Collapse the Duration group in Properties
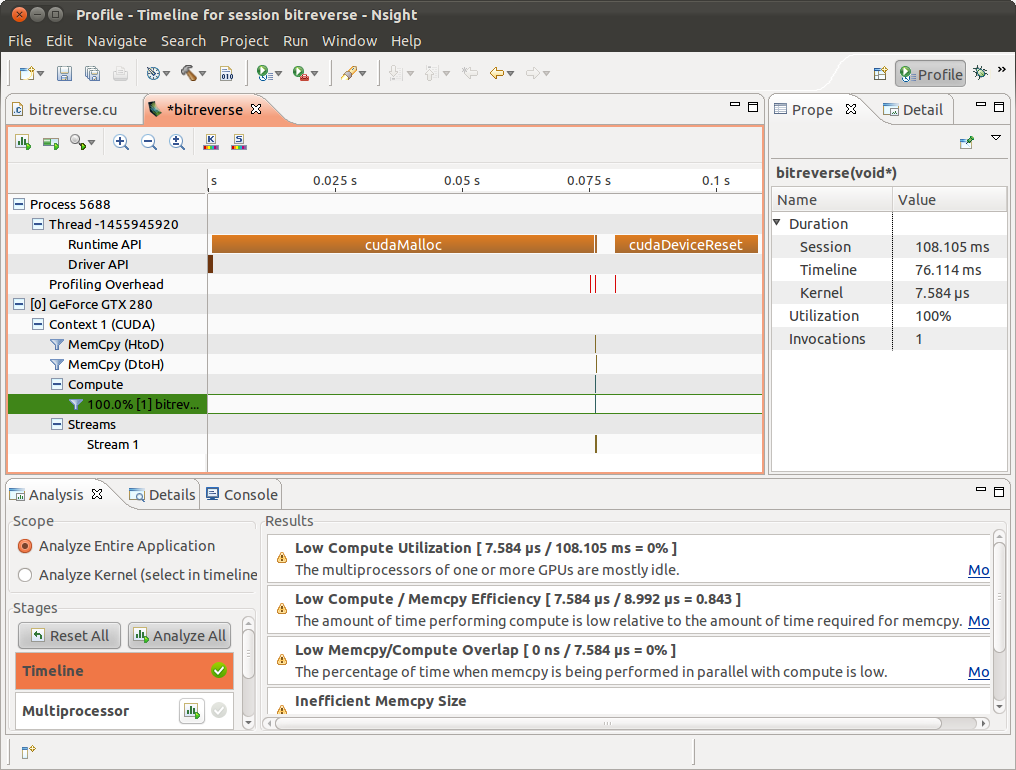Screen dimensions: 1016x770 [779, 223]
